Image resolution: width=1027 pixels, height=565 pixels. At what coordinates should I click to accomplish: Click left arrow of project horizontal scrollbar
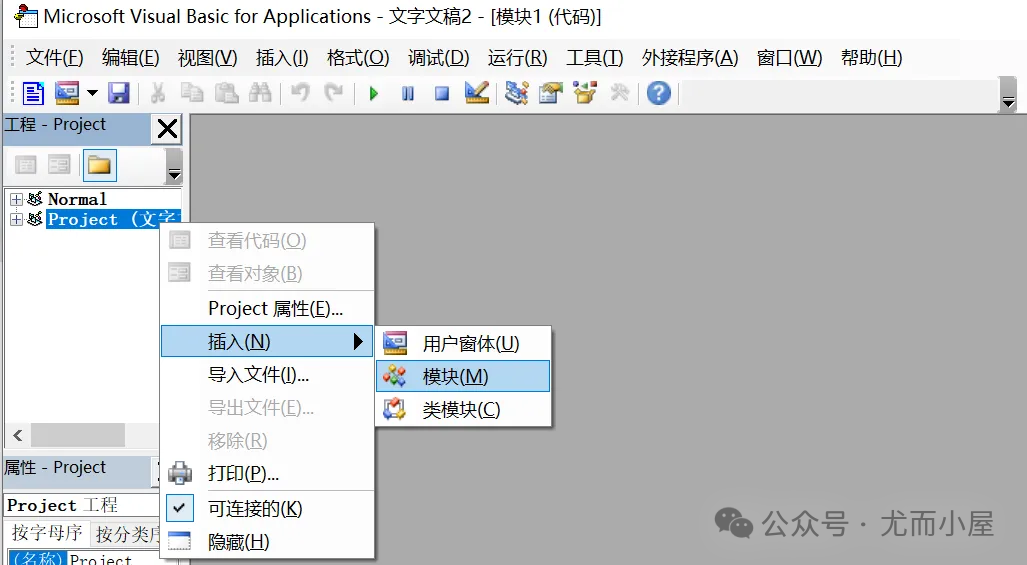[x=18, y=435]
